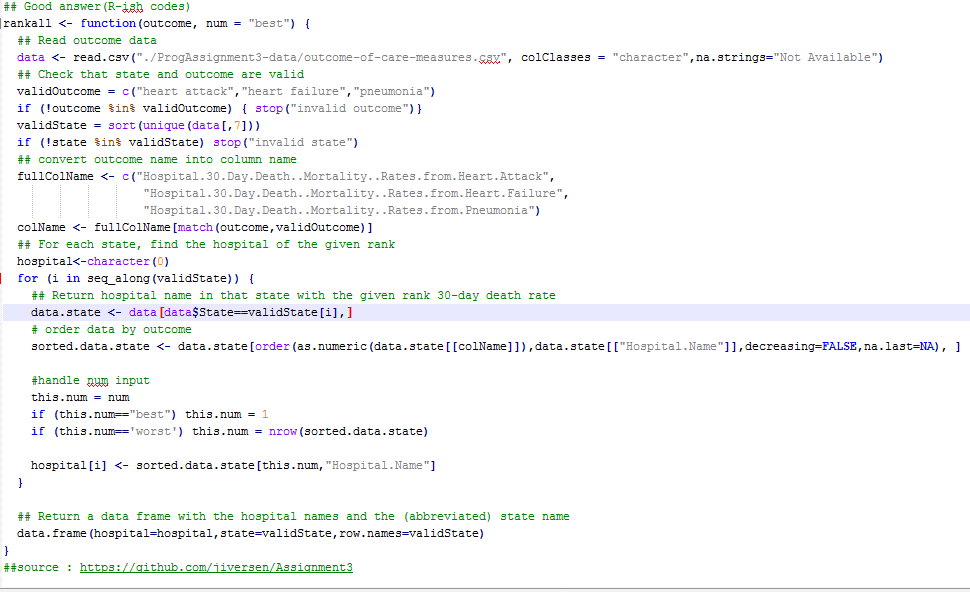
Task: Click the string "invalid outcome"
Action: (x=350, y=108)
